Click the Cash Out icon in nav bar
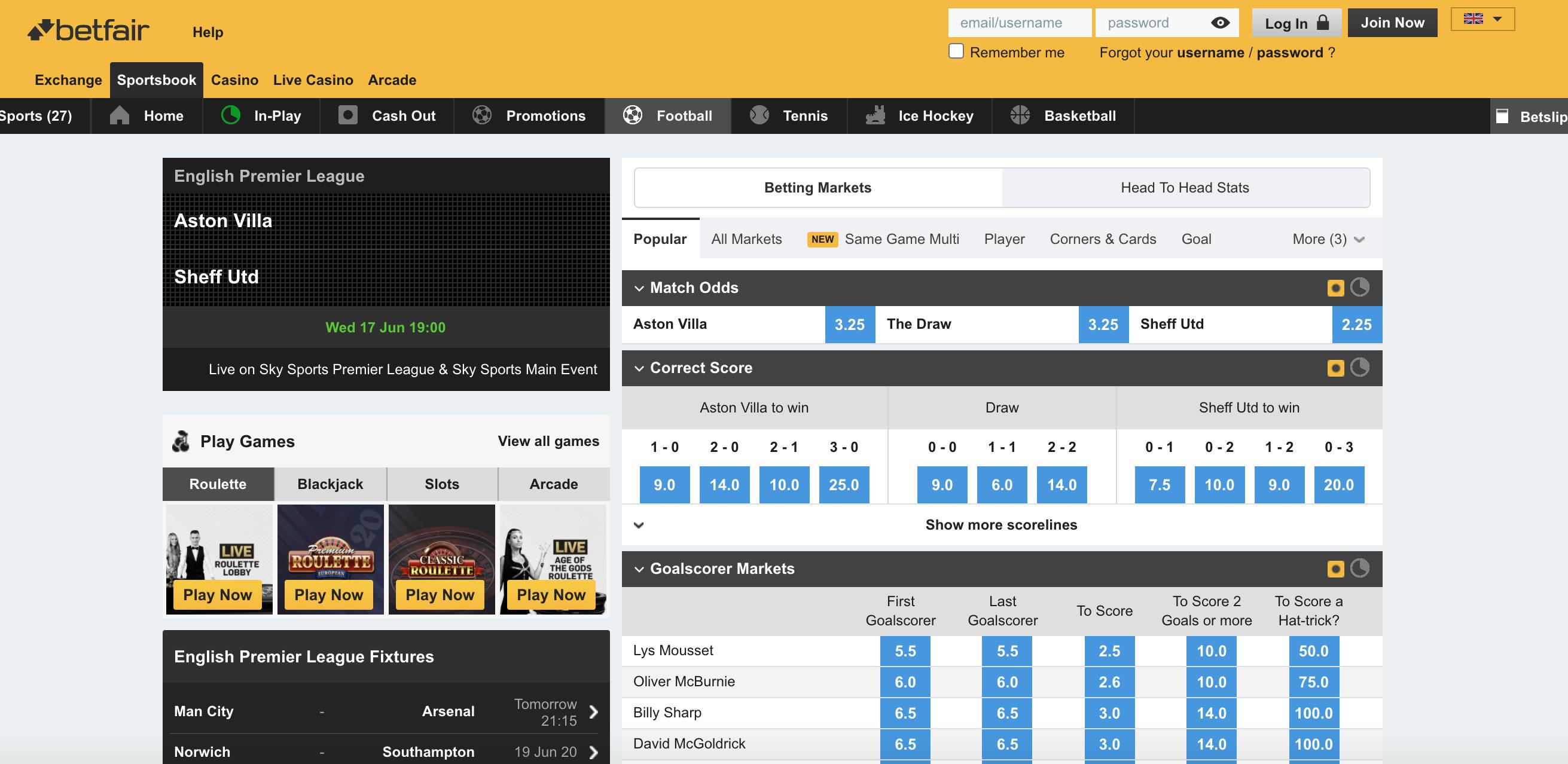Viewport: 1568px width, 764px height. pyautogui.click(x=347, y=115)
